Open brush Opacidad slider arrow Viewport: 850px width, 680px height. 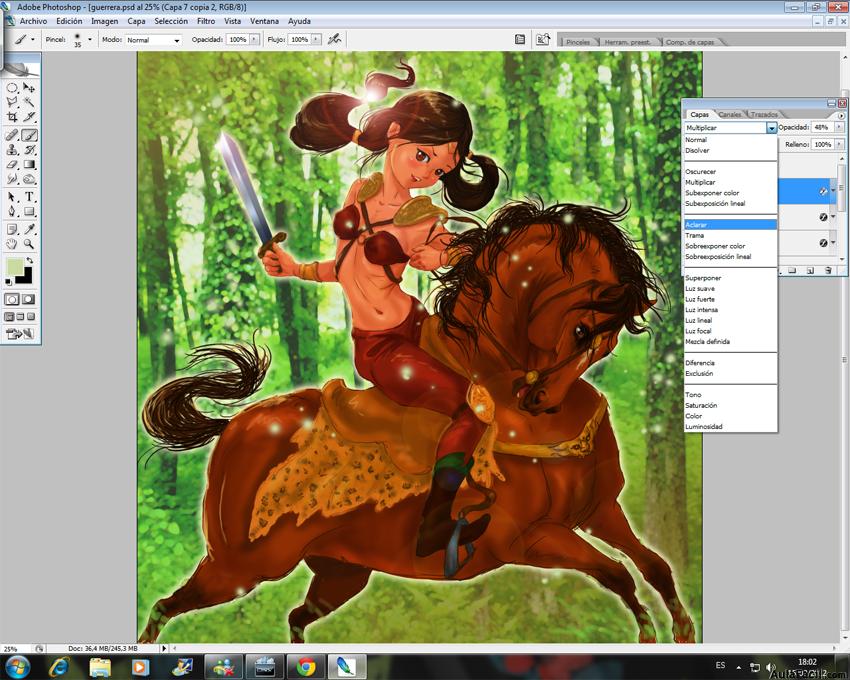tap(254, 40)
